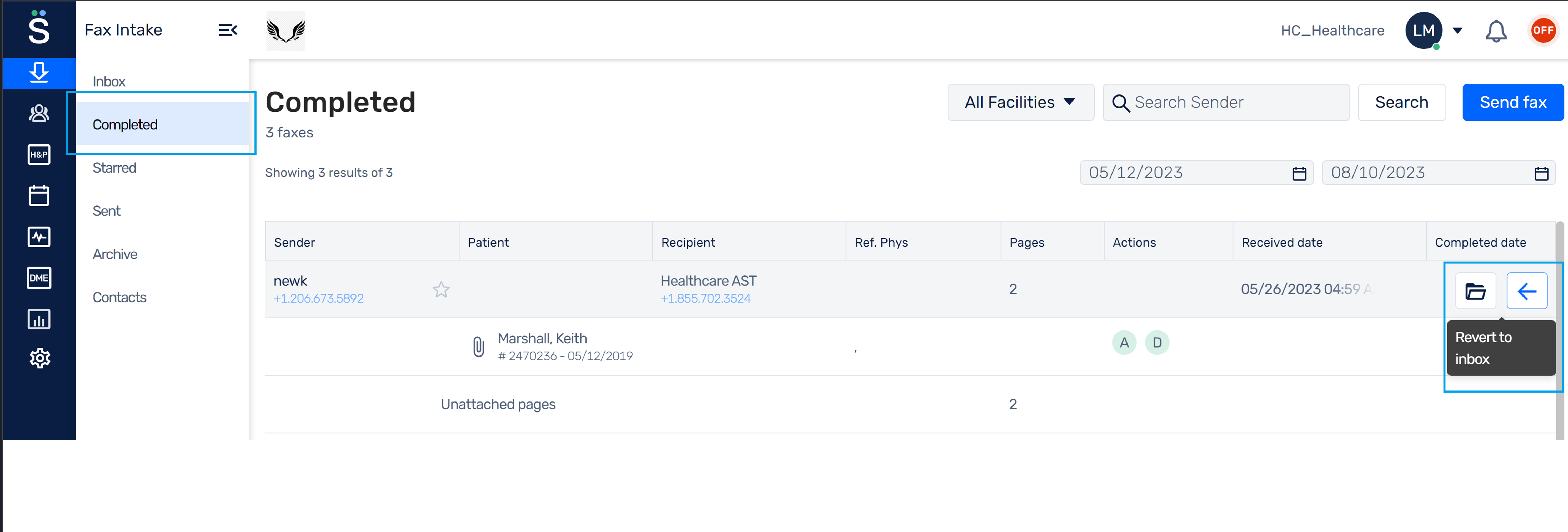Go to the Sent menu item
This screenshot has height=532, width=1568.
click(x=107, y=211)
